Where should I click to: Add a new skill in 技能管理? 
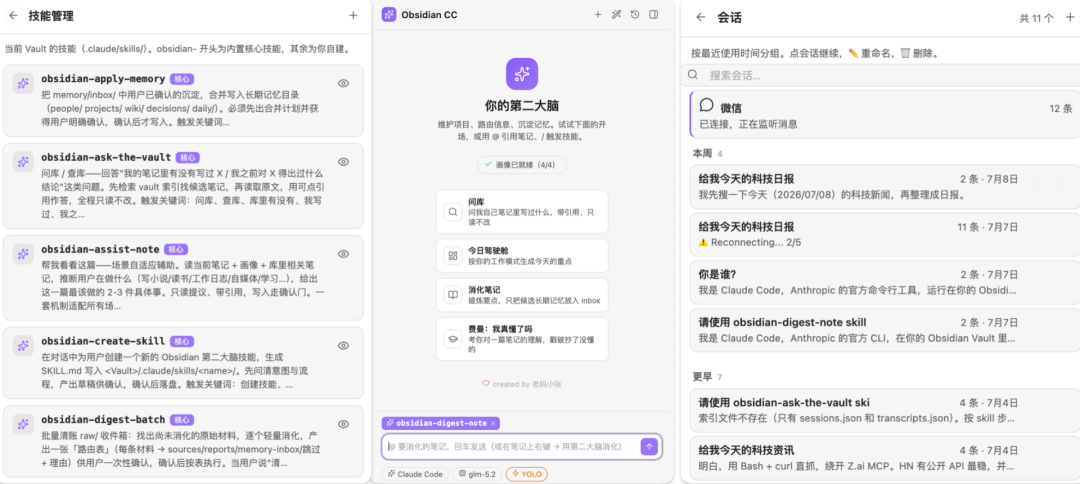point(353,16)
